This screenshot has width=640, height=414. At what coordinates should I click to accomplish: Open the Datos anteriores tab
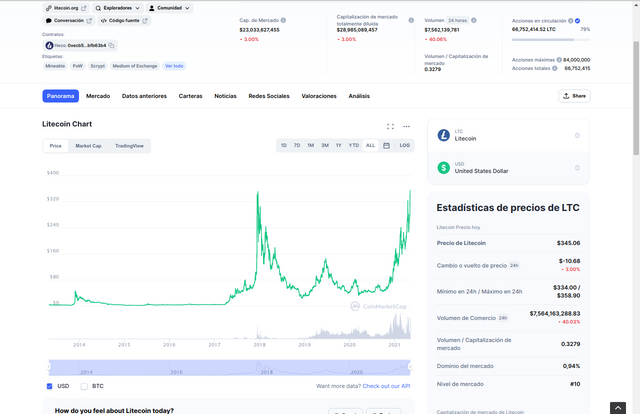click(144, 96)
